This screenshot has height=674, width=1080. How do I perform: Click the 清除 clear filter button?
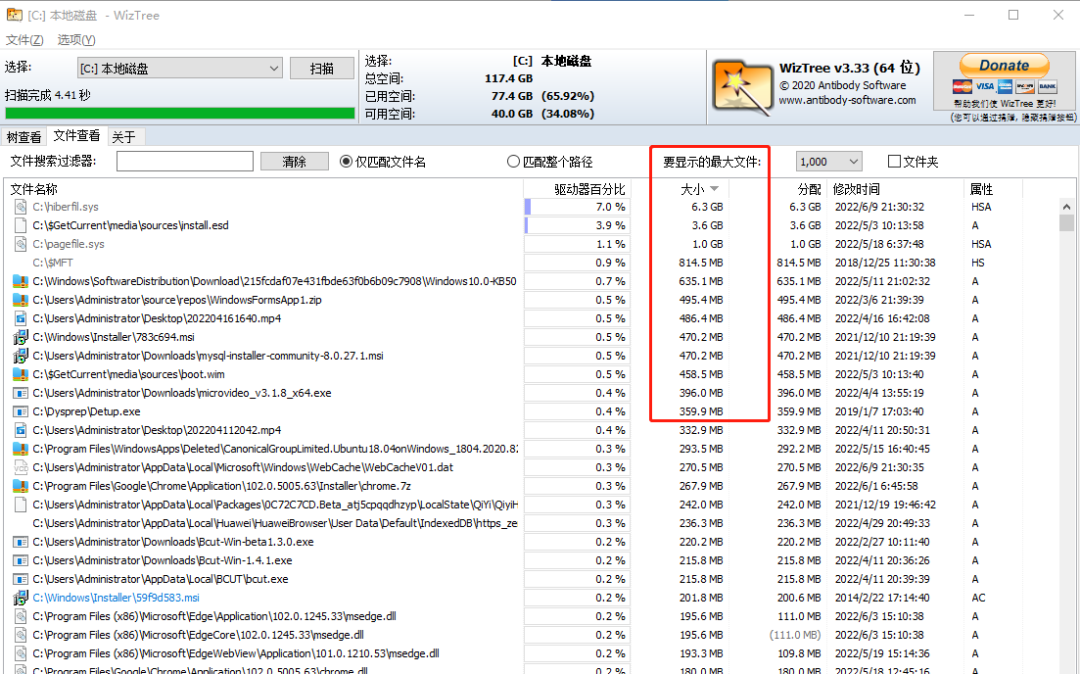pyautogui.click(x=294, y=162)
